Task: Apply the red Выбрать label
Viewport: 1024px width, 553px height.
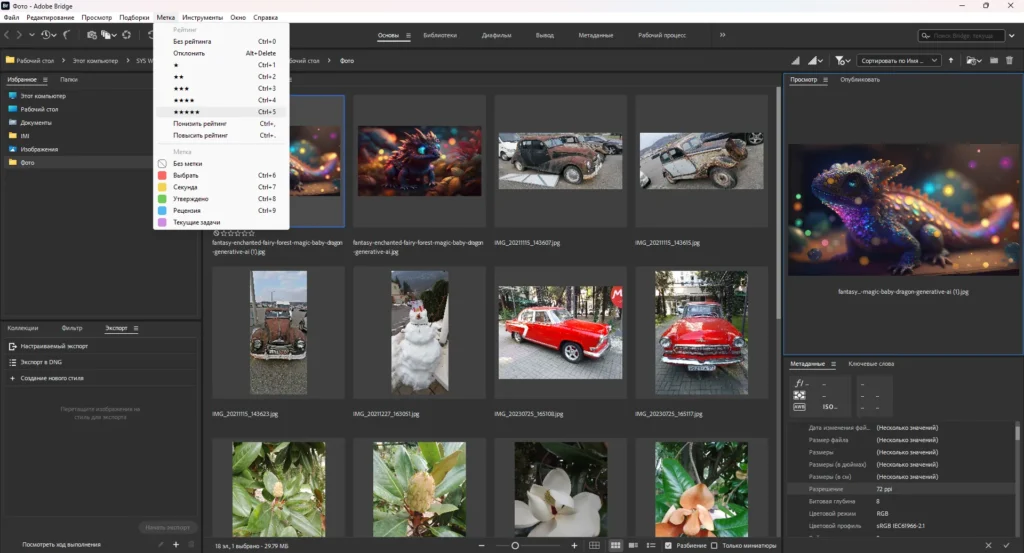Action: point(221,175)
